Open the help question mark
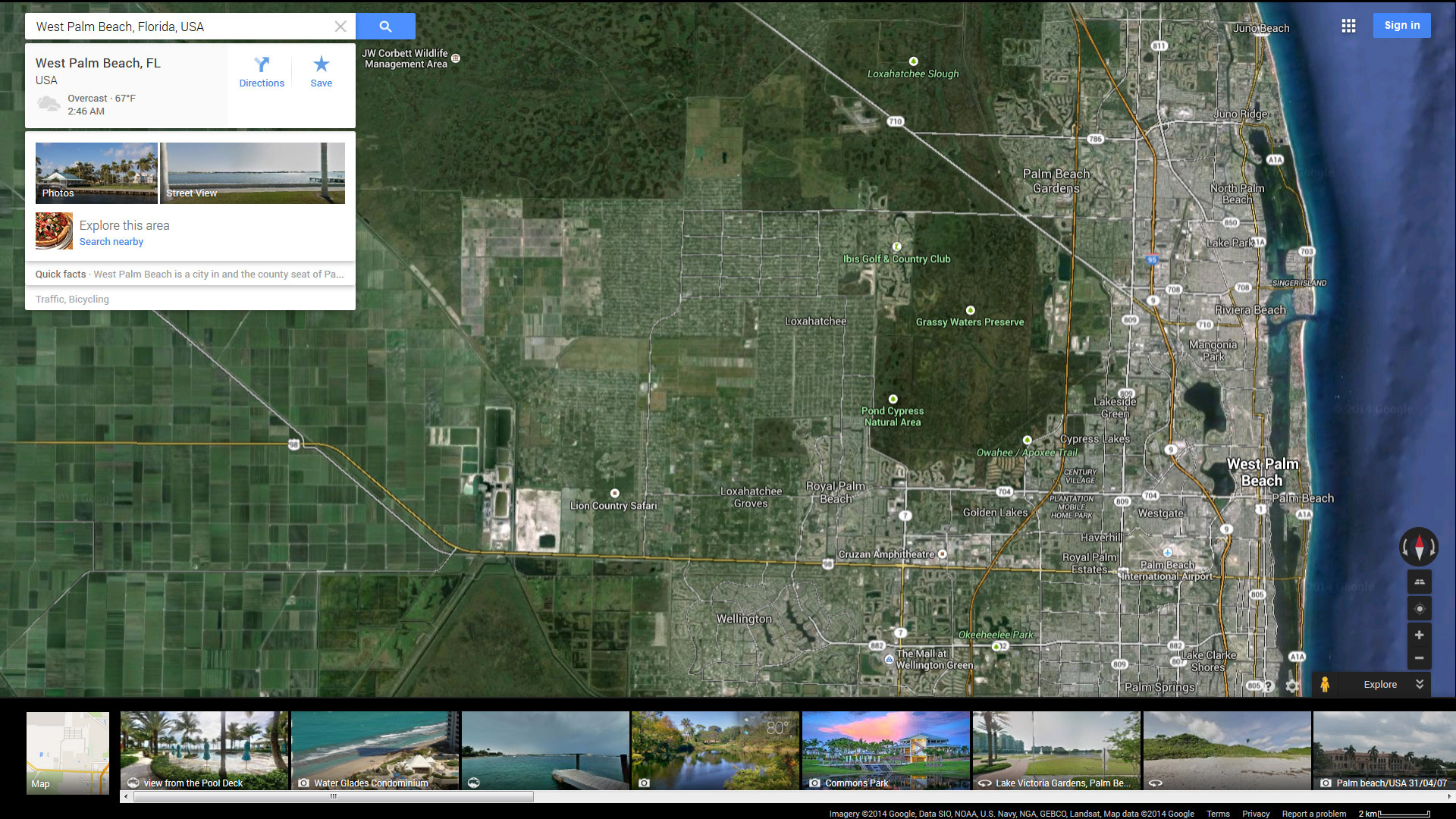This screenshot has width=1456, height=819. (1269, 686)
